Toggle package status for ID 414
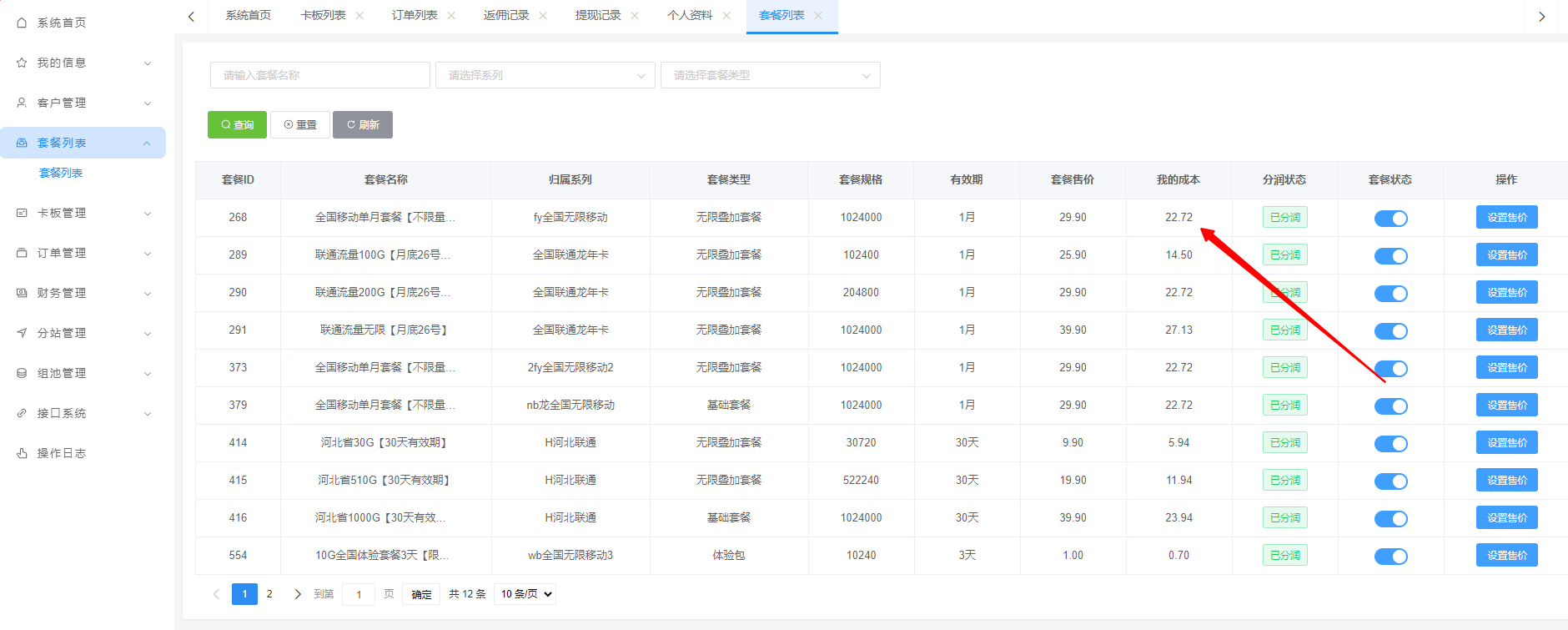Viewport: 1568px width, 630px height. coord(1390,443)
